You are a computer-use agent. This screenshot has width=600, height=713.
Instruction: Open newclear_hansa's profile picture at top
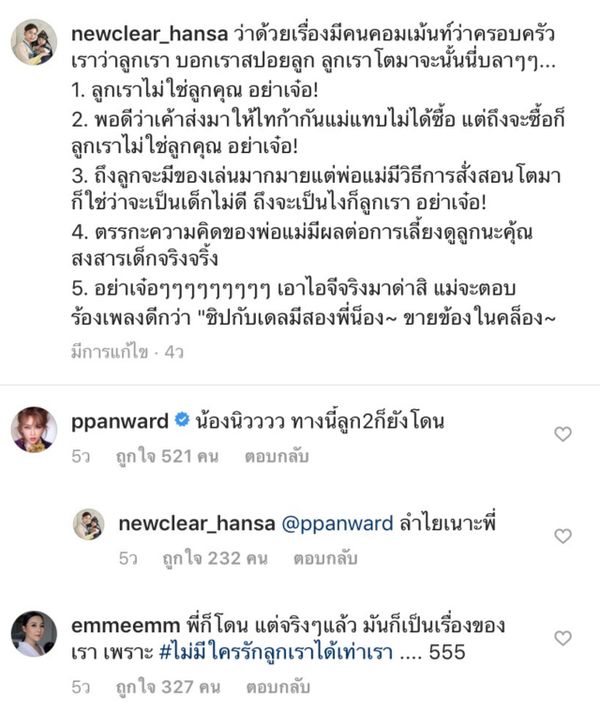click(34, 42)
